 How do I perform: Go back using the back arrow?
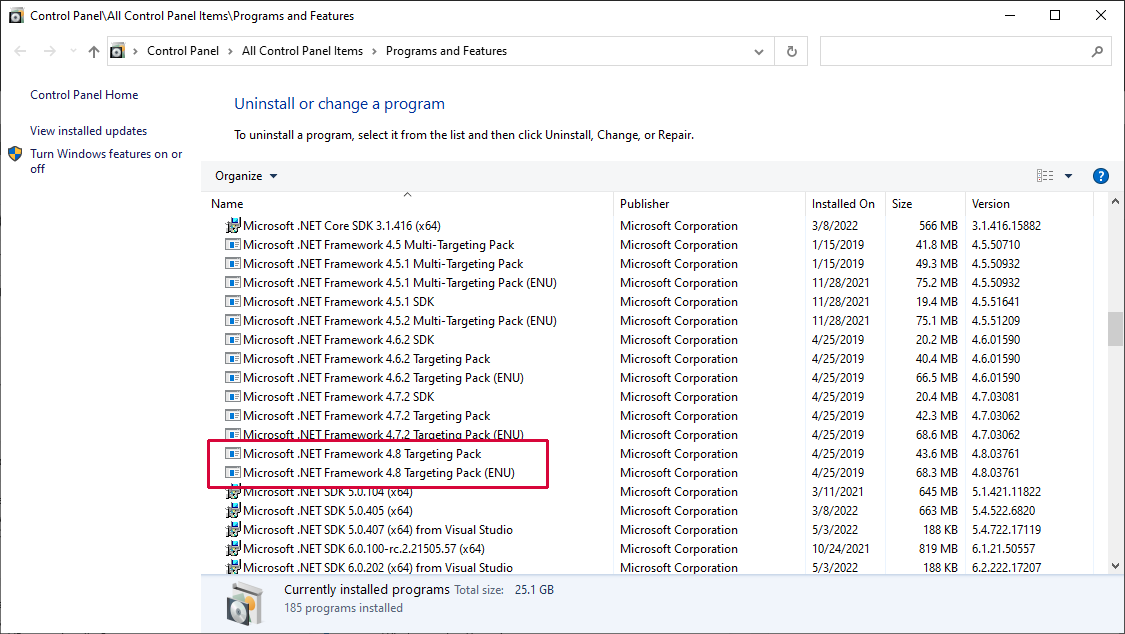(x=20, y=51)
